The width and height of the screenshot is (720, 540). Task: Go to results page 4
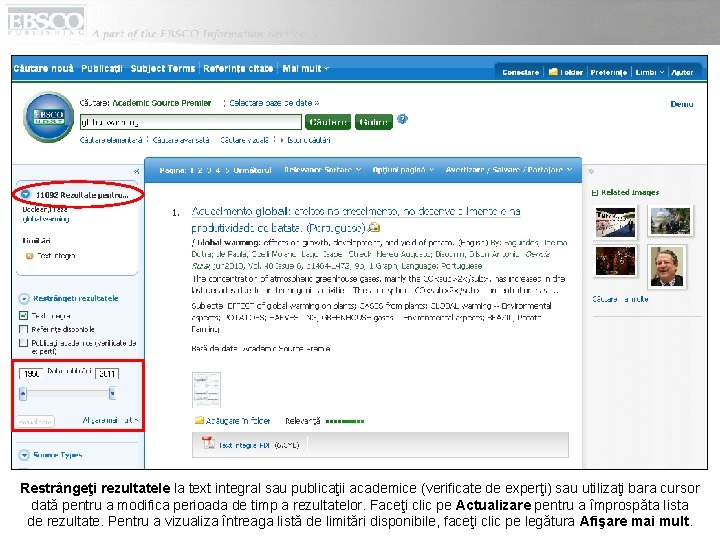coord(218,170)
